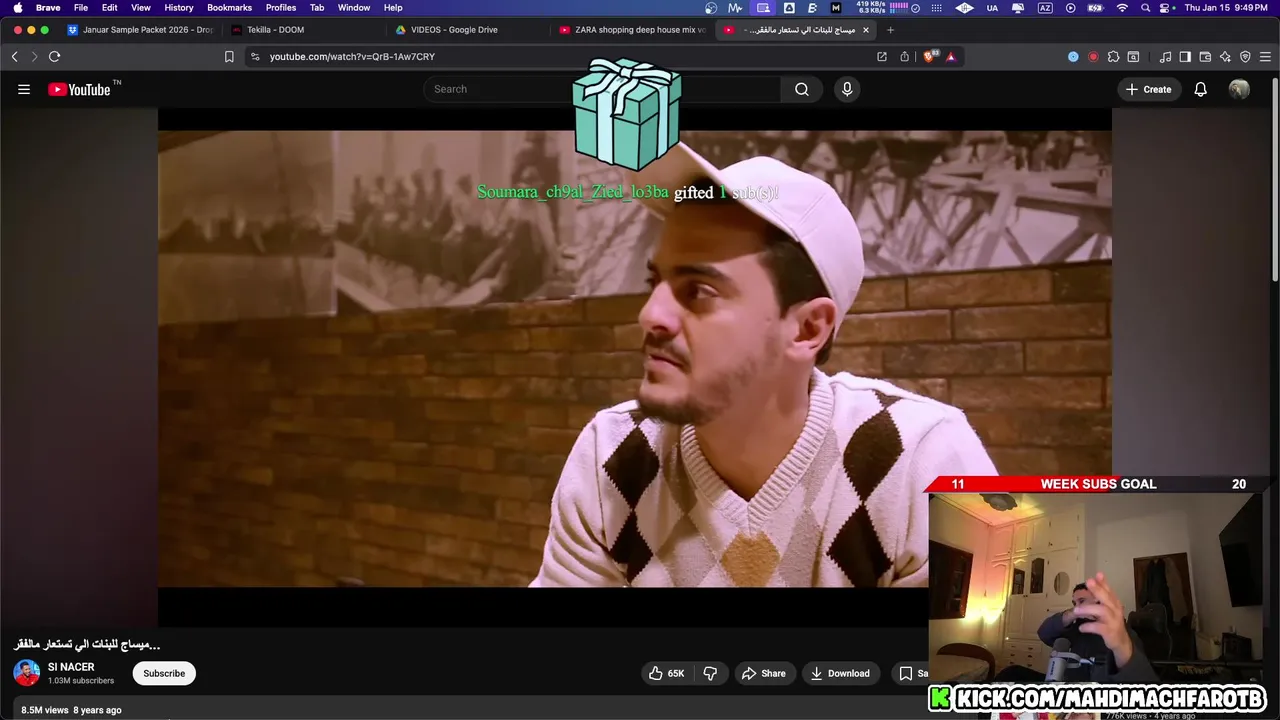
Task: Click the UA input source indicator
Action: click(x=992, y=7)
